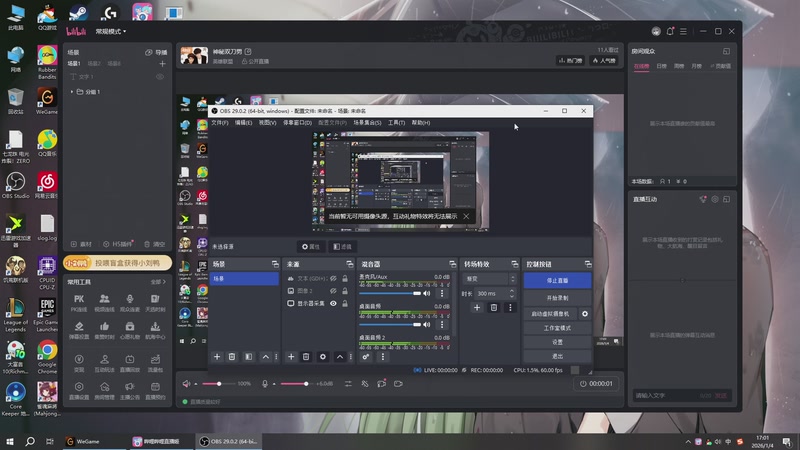
Task: Open 观众连麦 microphone tool in bilibili
Action: click(130, 303)
